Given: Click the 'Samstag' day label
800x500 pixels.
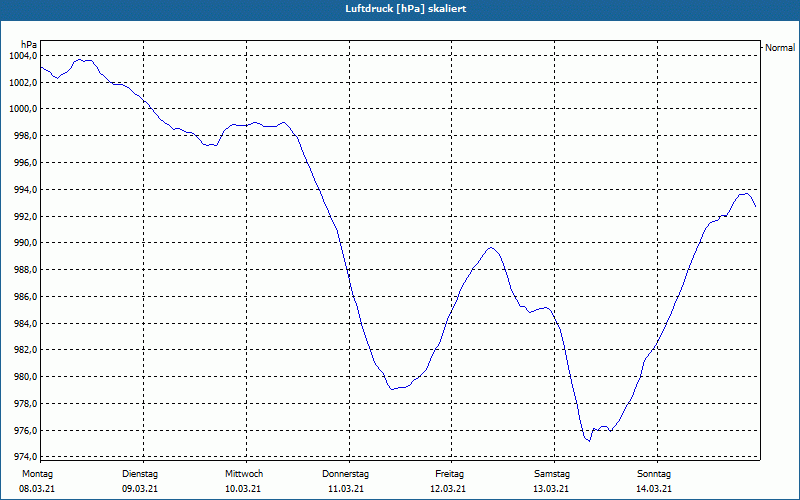Looking at the screenshot, I should pyautogui.click(x=552, y=474).
